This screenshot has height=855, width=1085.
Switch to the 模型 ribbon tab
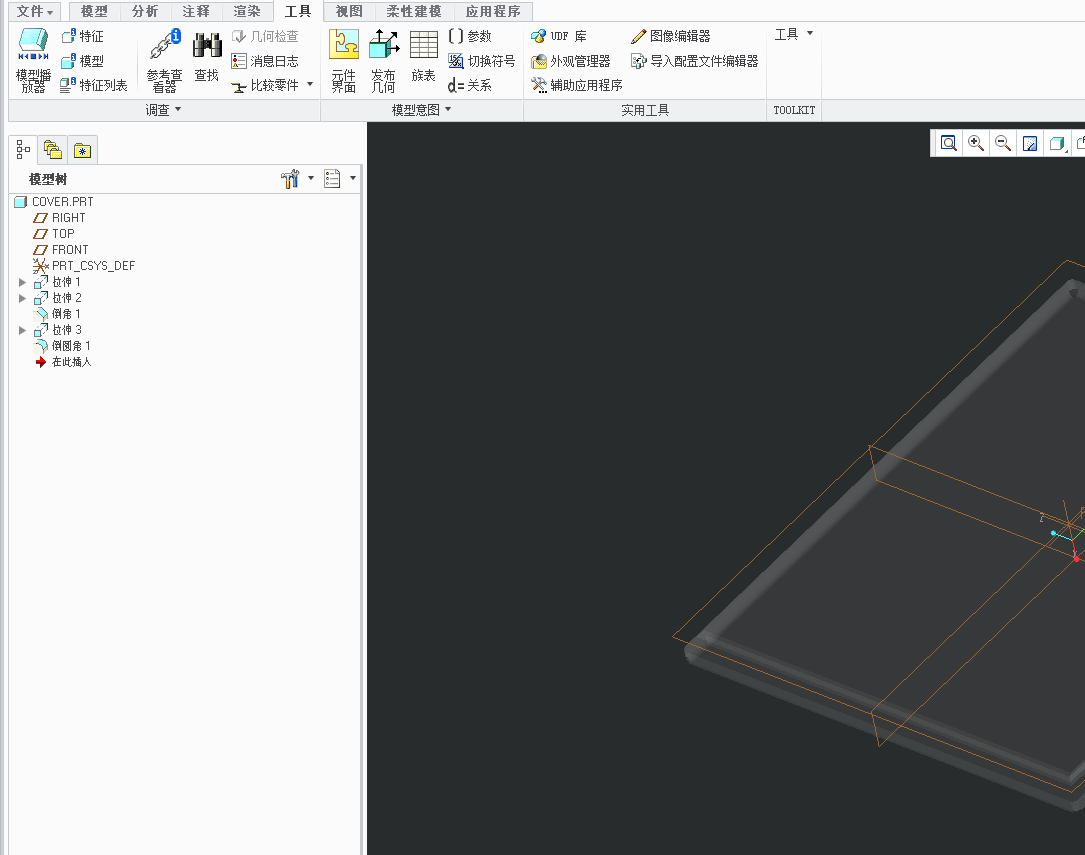(x=94, y=11)
